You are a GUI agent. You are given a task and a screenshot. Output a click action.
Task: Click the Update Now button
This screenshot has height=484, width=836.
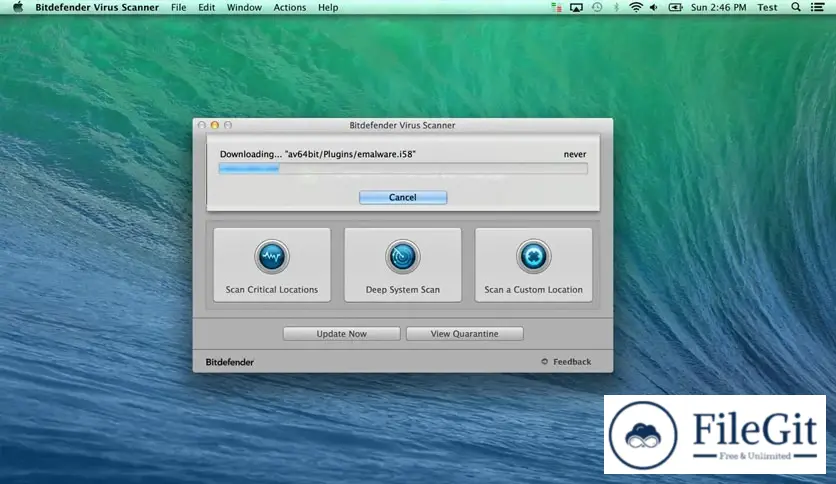(341, 334)
